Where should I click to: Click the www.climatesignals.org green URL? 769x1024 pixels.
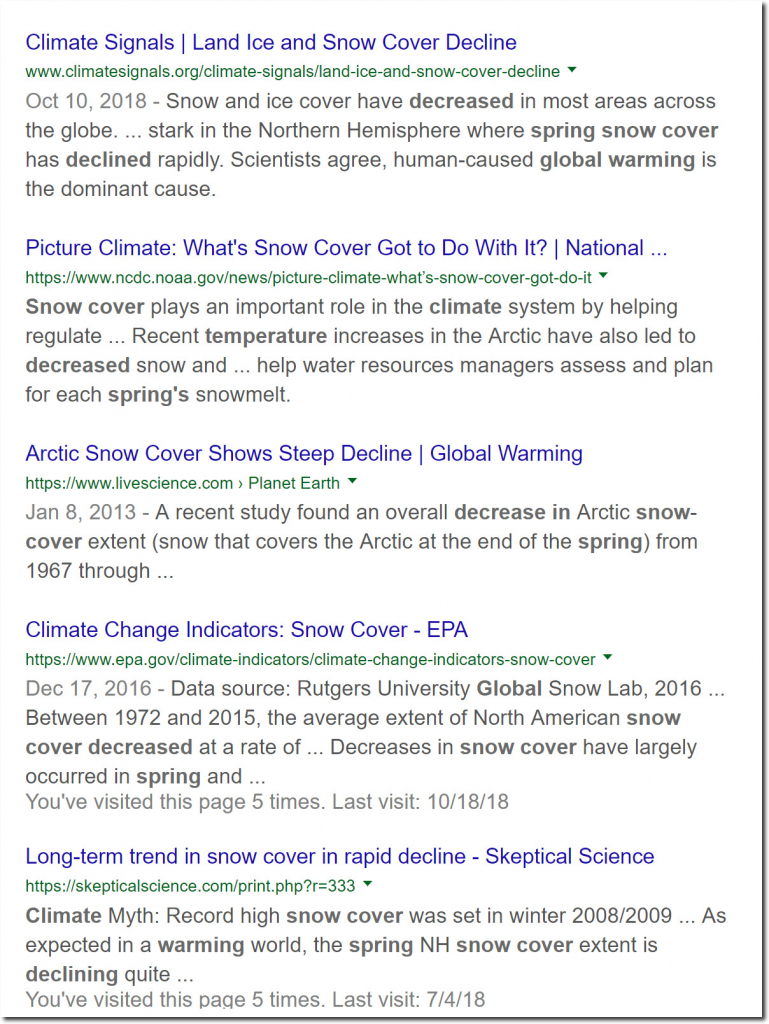tap(292, 72)
